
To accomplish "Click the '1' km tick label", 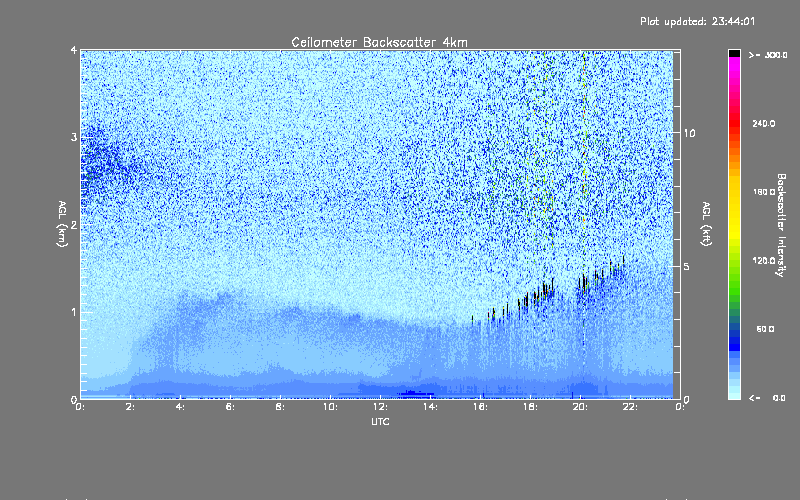I will 74,312.
